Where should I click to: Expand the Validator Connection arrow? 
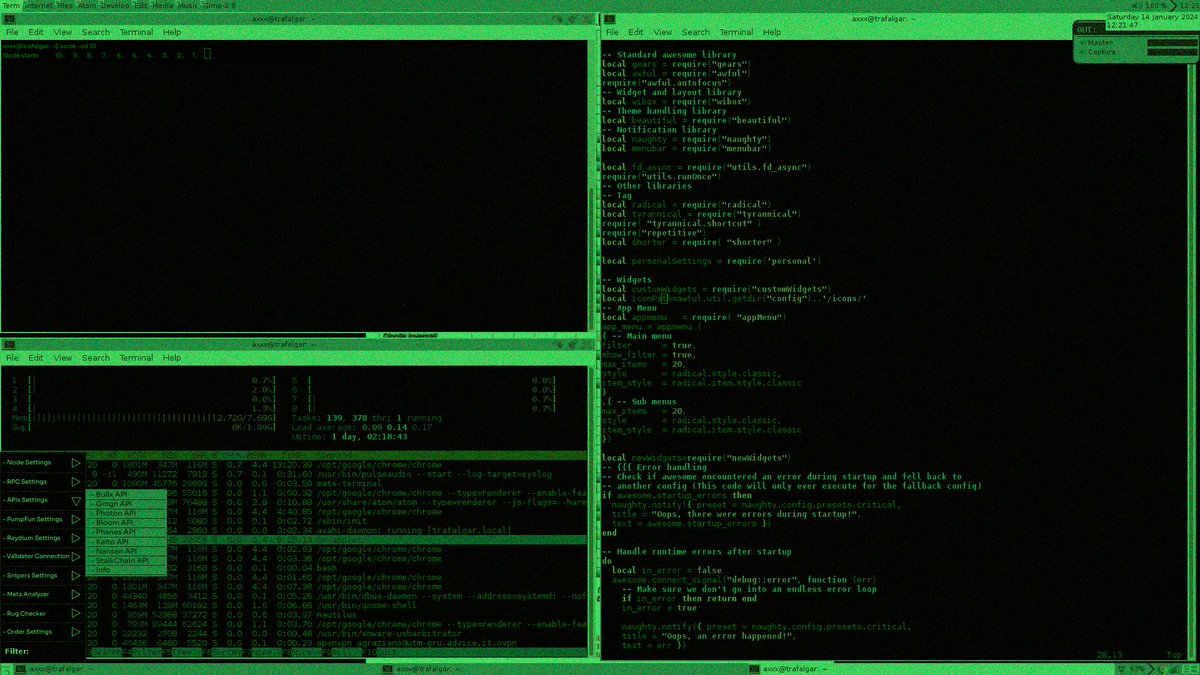click(76, 556)
